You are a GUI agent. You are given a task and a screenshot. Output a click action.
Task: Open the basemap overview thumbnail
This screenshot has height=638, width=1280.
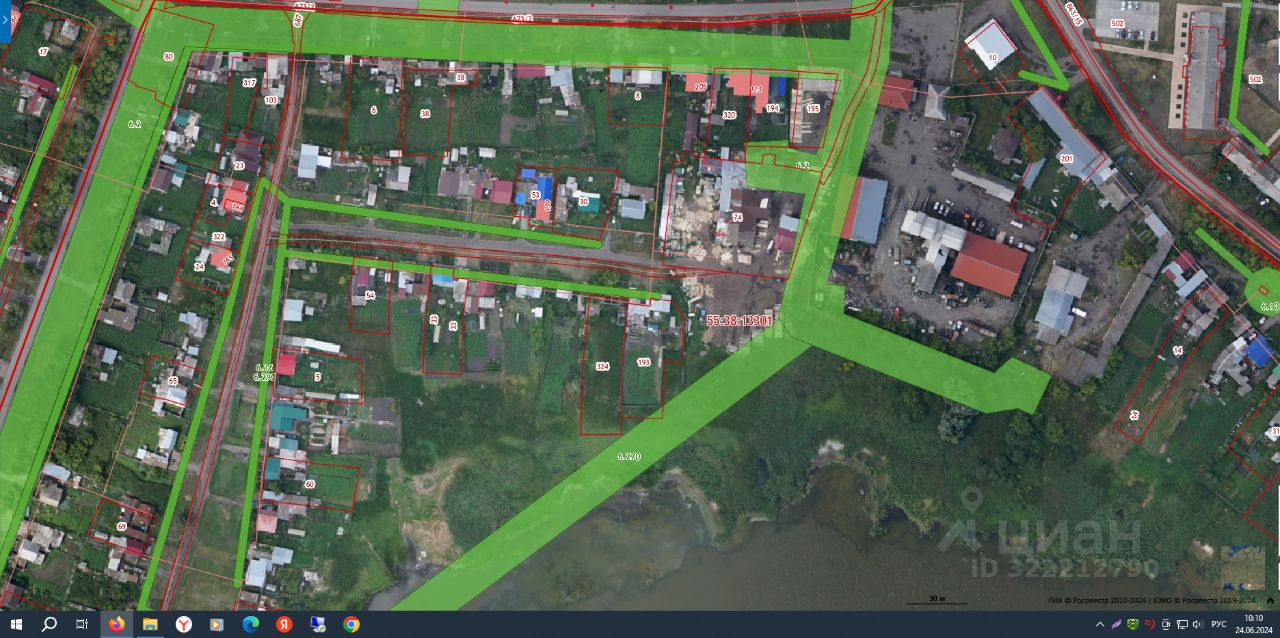(x=1242, y=567)
